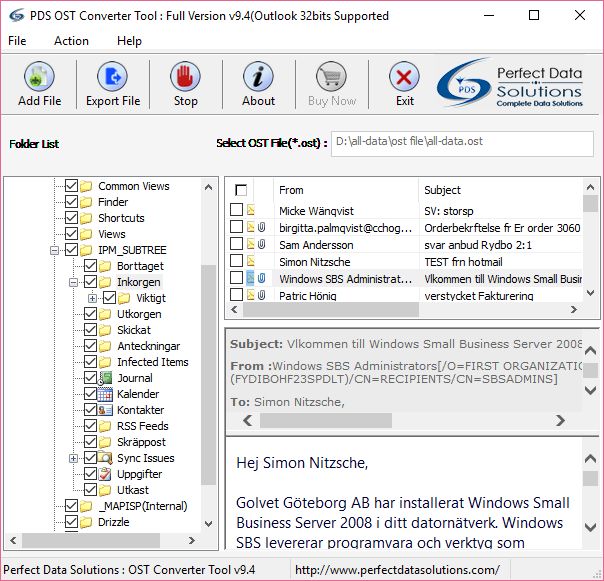Select the Utkorgen folder label

pyautogui.click(x=139, y=314)
